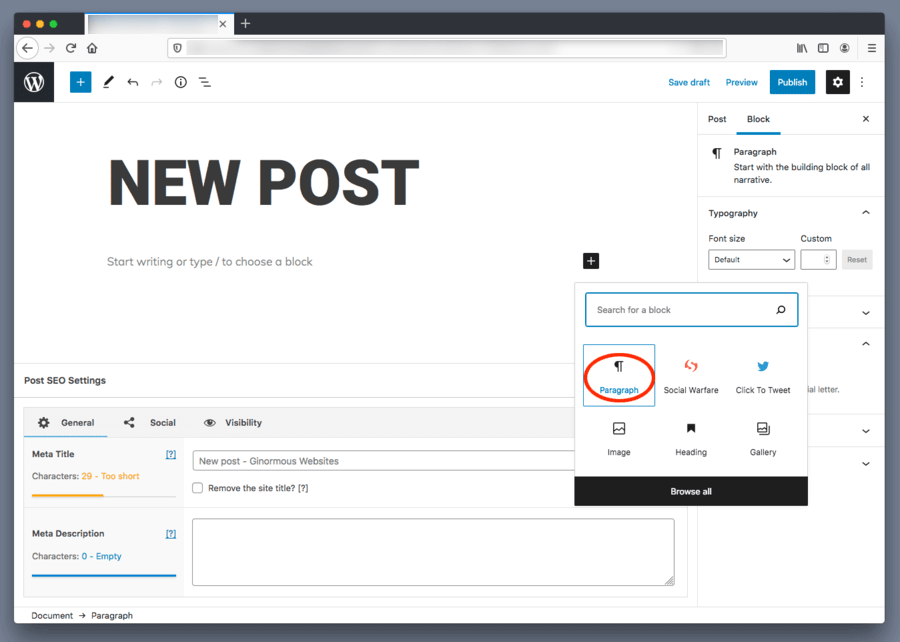
Task: Open the browser home page
Action: coord(92,48)
